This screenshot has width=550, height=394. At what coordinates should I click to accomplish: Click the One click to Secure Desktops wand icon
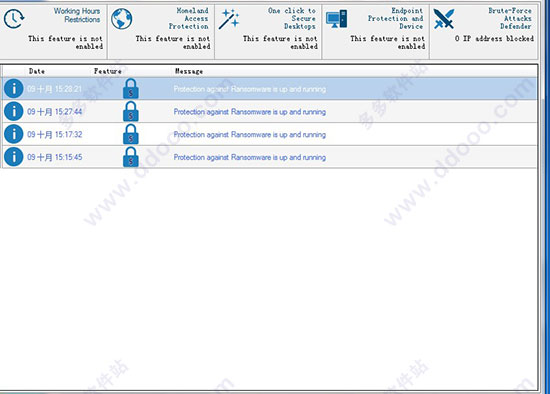(229, 19)
